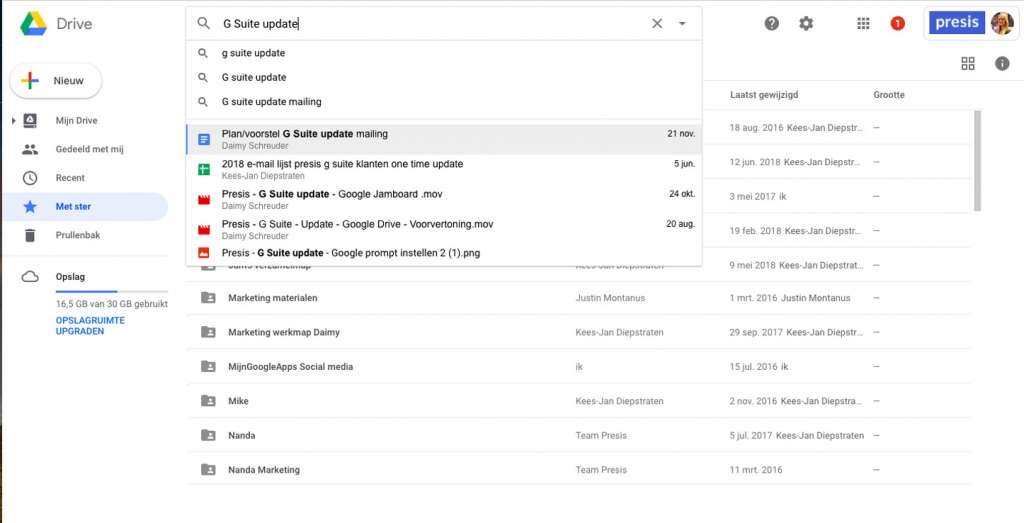Open the Marketing materialen folder
Image resolution: width=1024 pixels, height=523 pixels.
pyautogui.click(x=272, y=298)
